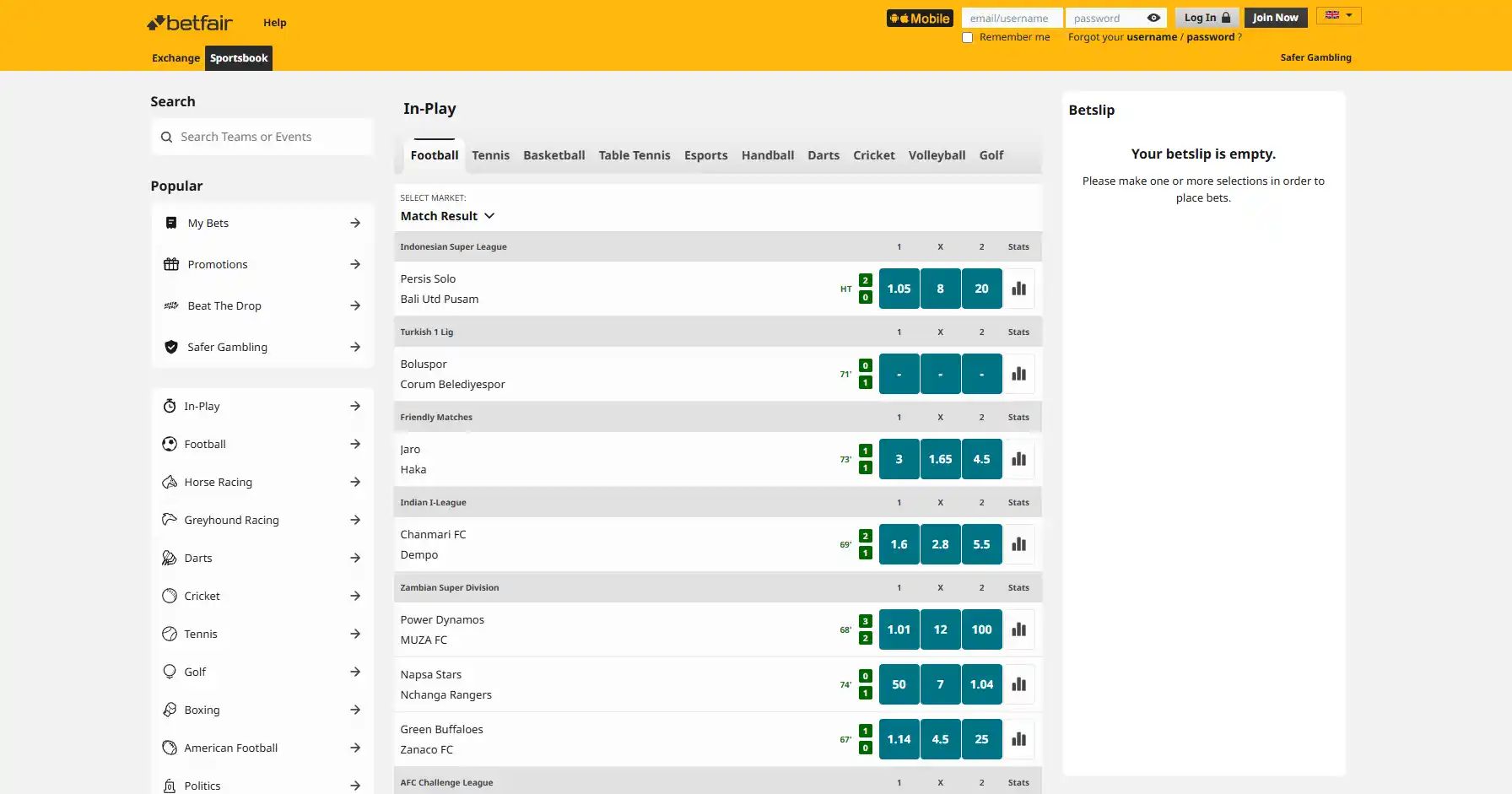
Task: Expand the sidebar In-Play arrow
Action: (x=355, y=406)
